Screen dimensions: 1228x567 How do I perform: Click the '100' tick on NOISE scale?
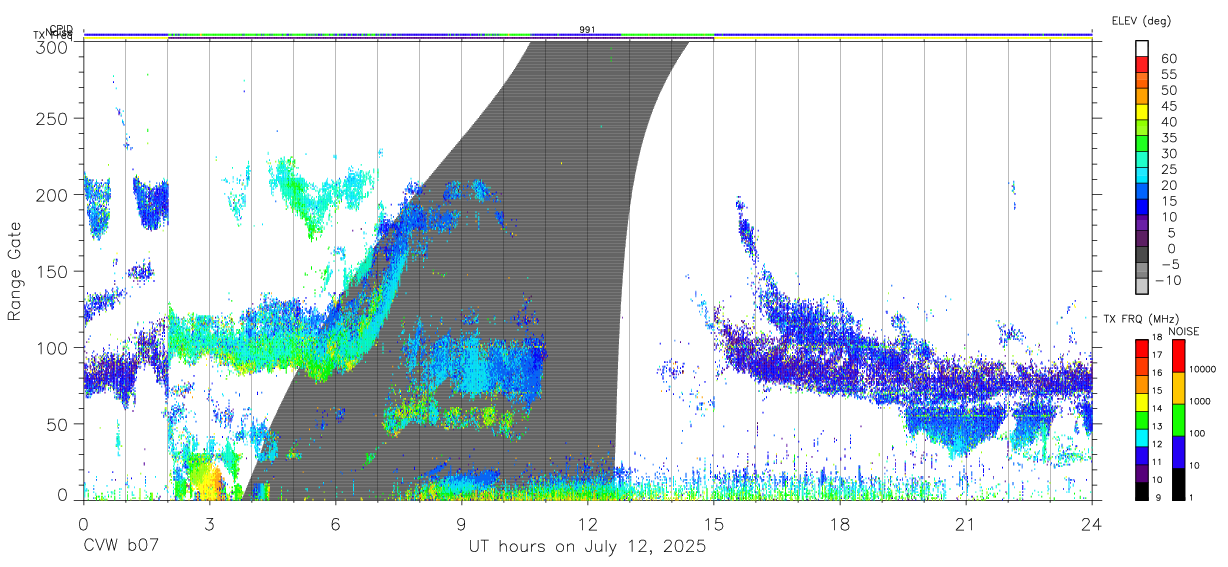(1197, 433)
